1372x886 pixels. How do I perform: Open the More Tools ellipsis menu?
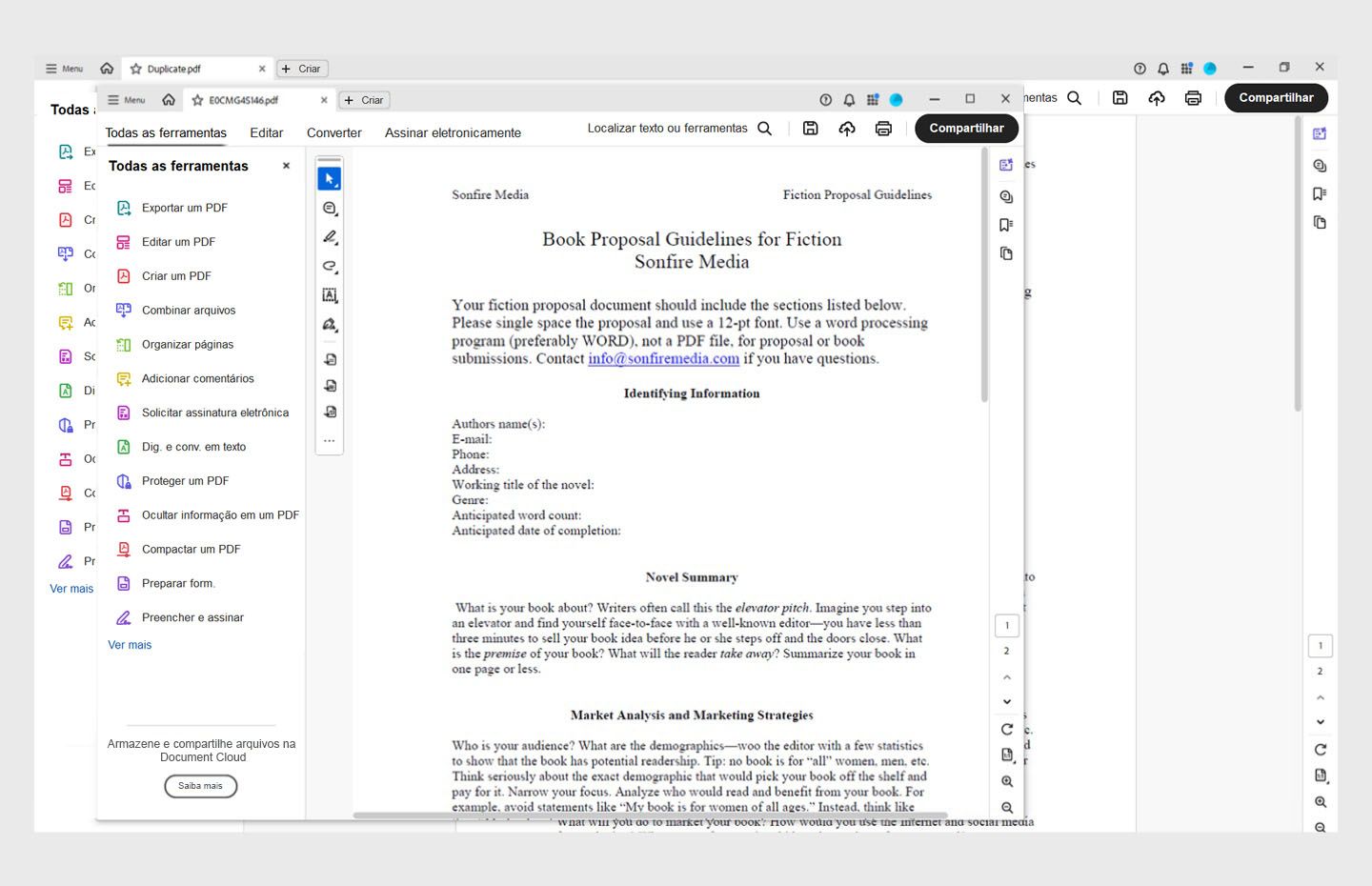pos(329,440)
